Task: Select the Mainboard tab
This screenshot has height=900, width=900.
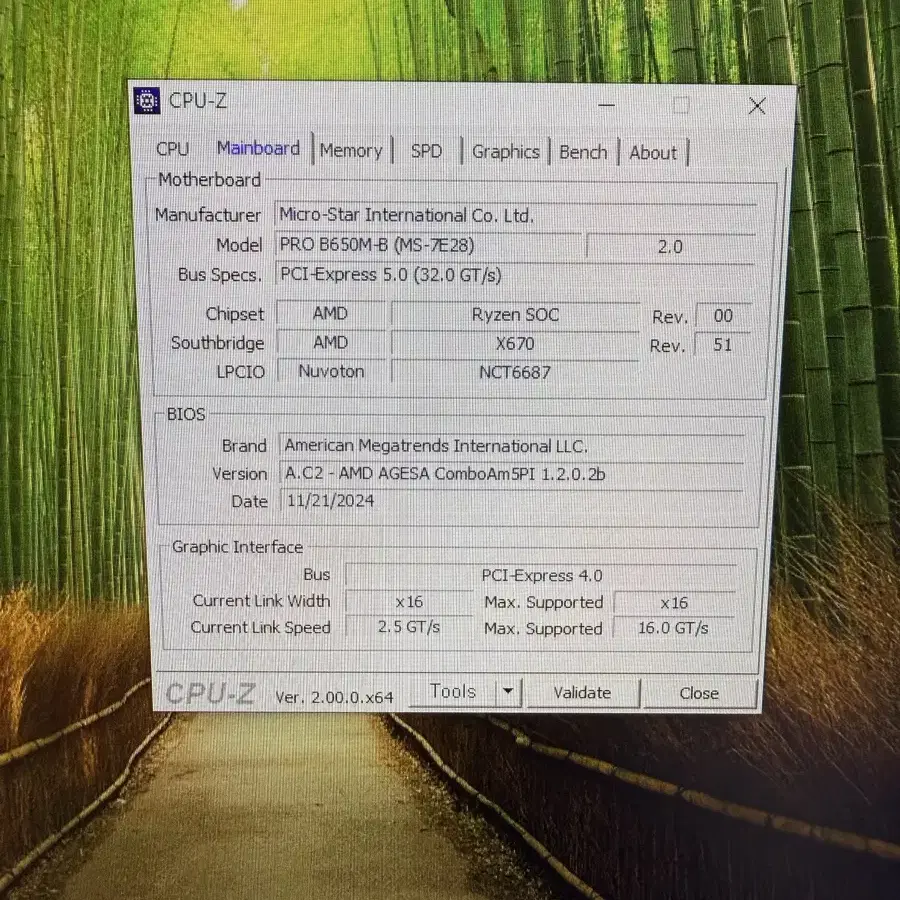Action: (258, 148)
